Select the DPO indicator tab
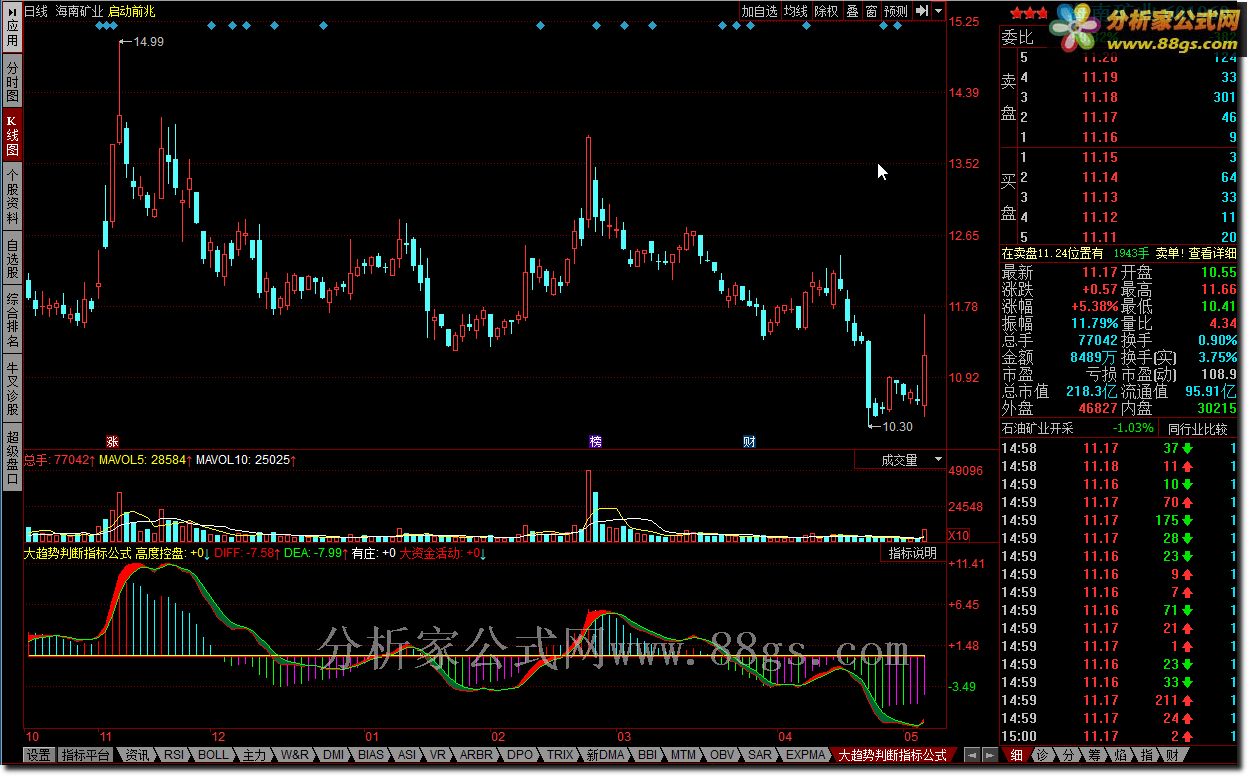Viewport: 1249px width, 776px height. (520, 755)
